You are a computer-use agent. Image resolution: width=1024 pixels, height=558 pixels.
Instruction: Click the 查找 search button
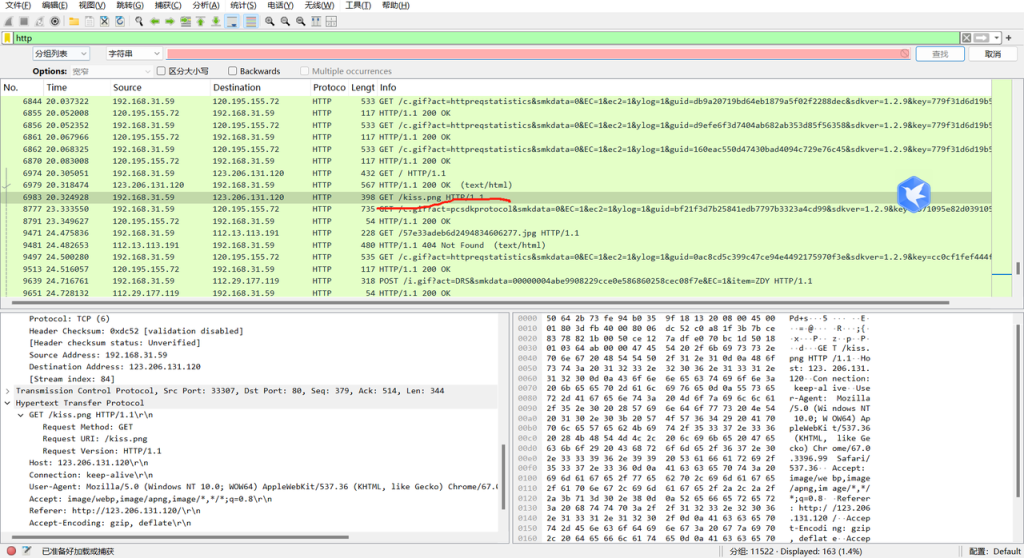click(x=940, y=54)
